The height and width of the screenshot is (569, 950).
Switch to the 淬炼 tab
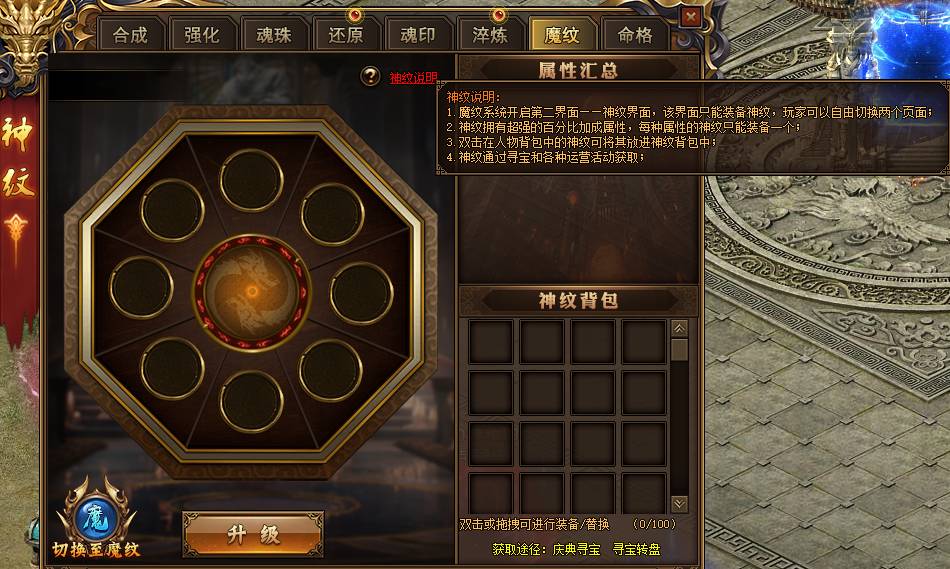point(490,35)
